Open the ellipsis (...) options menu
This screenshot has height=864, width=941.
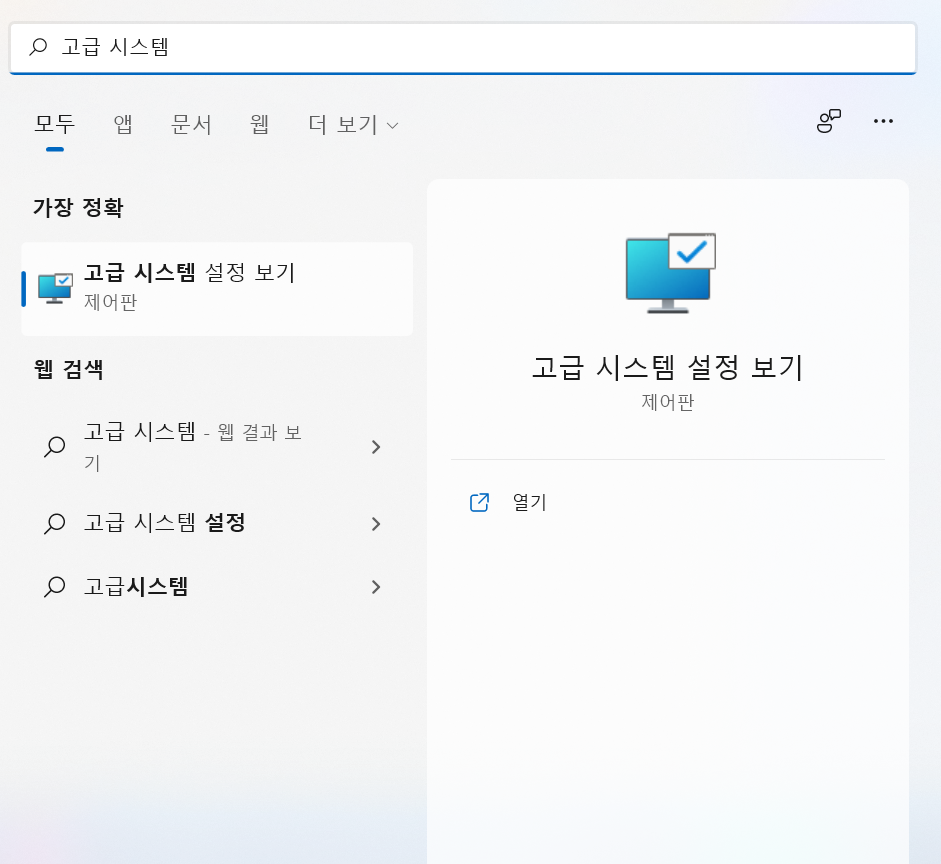[x=883, y=121]
